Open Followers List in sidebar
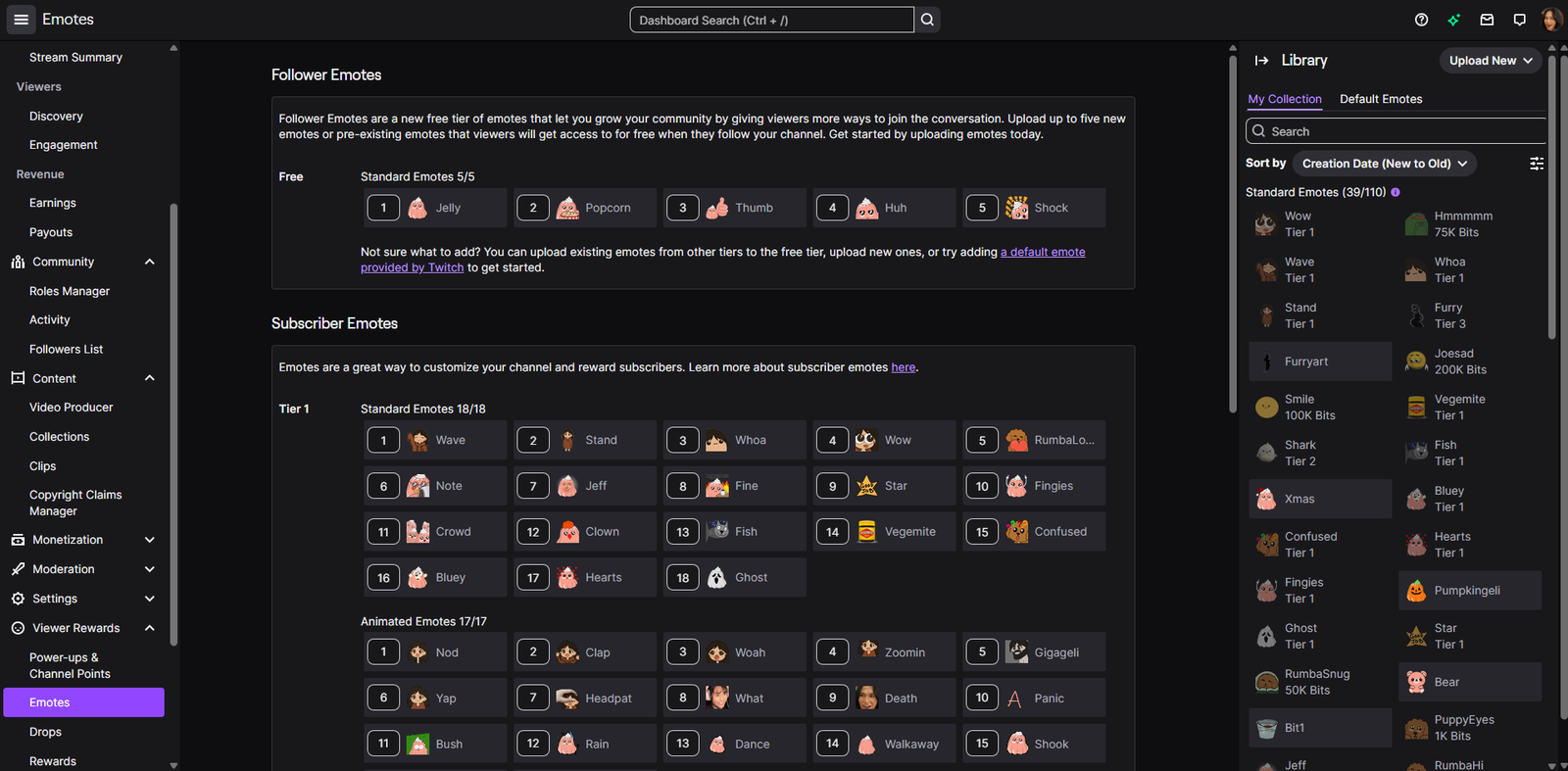 (x=66, y=349)
